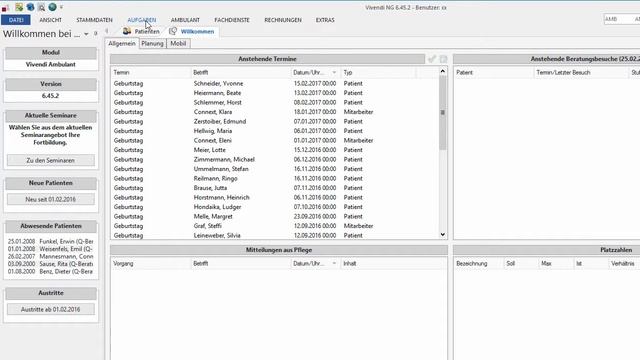Click the AMB search field at top right

(x=622, y=19)
